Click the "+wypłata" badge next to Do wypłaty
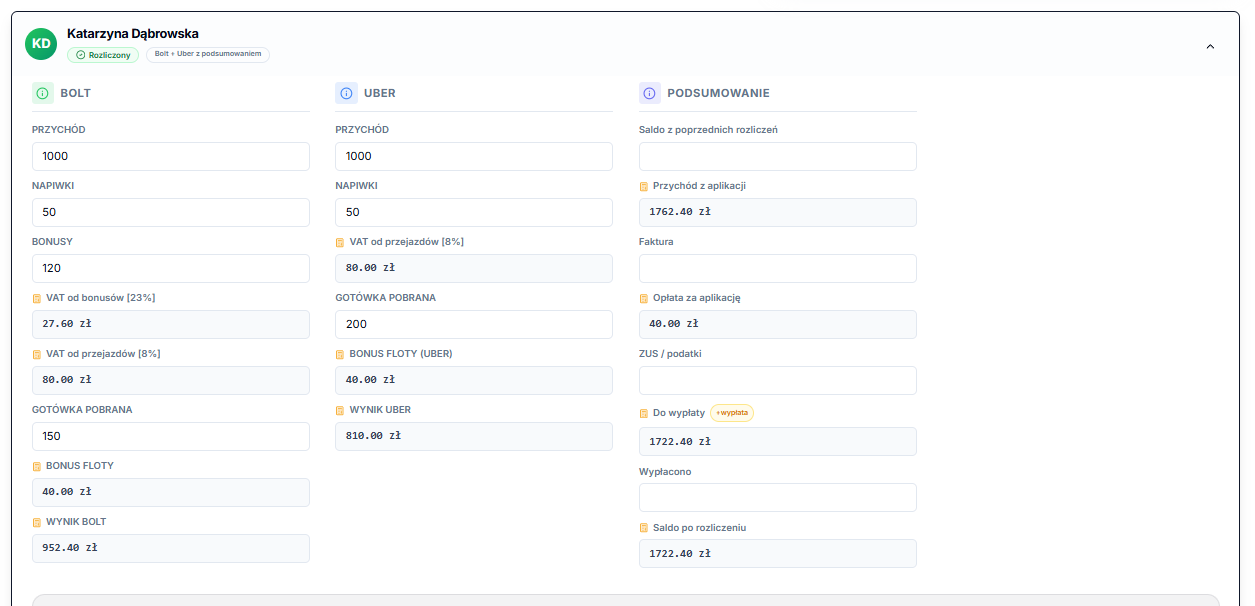The height and width of the screenshot is (606, 1255). [x=732, y=413]
